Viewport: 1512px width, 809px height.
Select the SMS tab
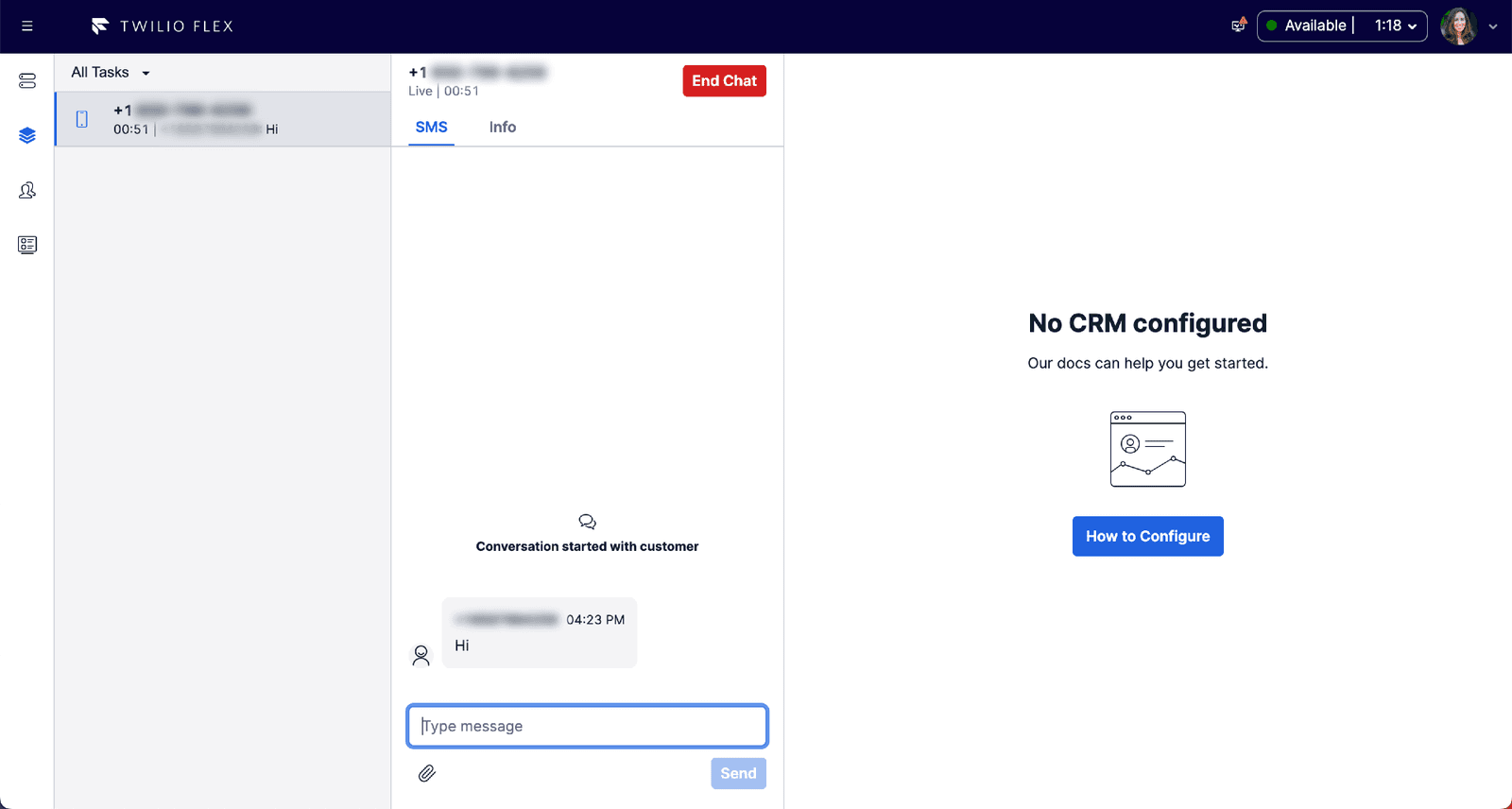(431, 128)
